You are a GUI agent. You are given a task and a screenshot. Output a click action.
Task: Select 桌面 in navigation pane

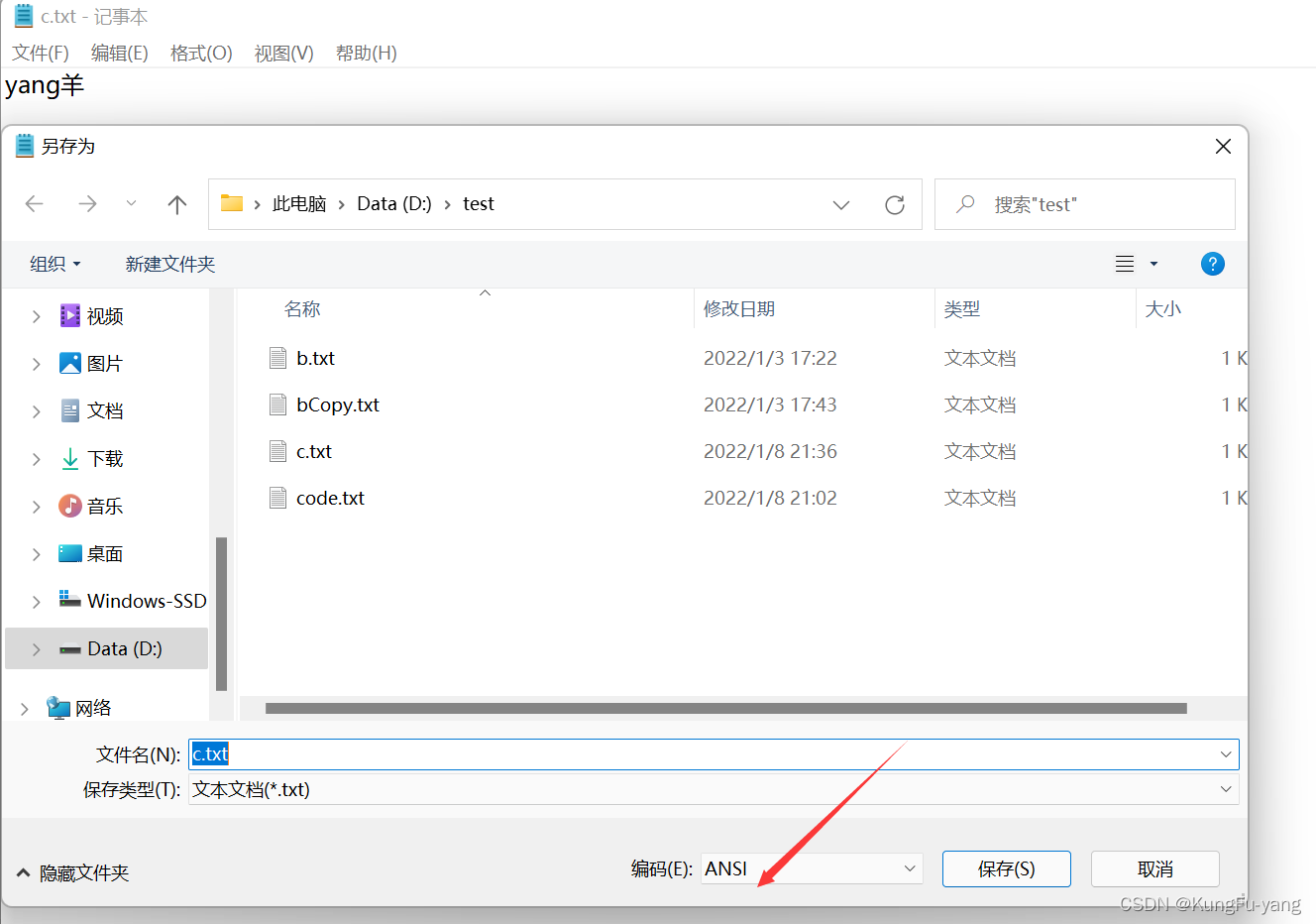point(105,553)
